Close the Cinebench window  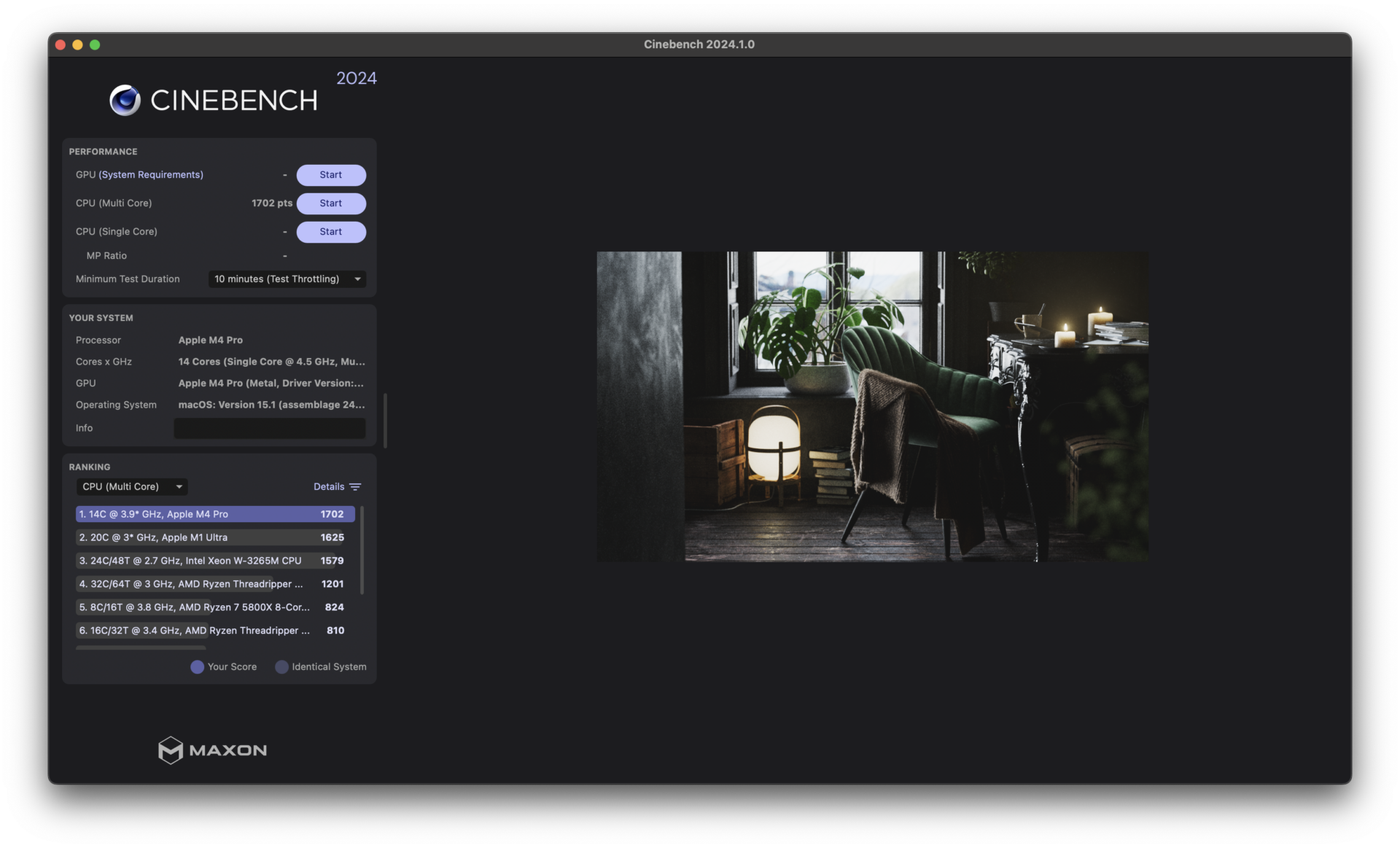(61, 45)
